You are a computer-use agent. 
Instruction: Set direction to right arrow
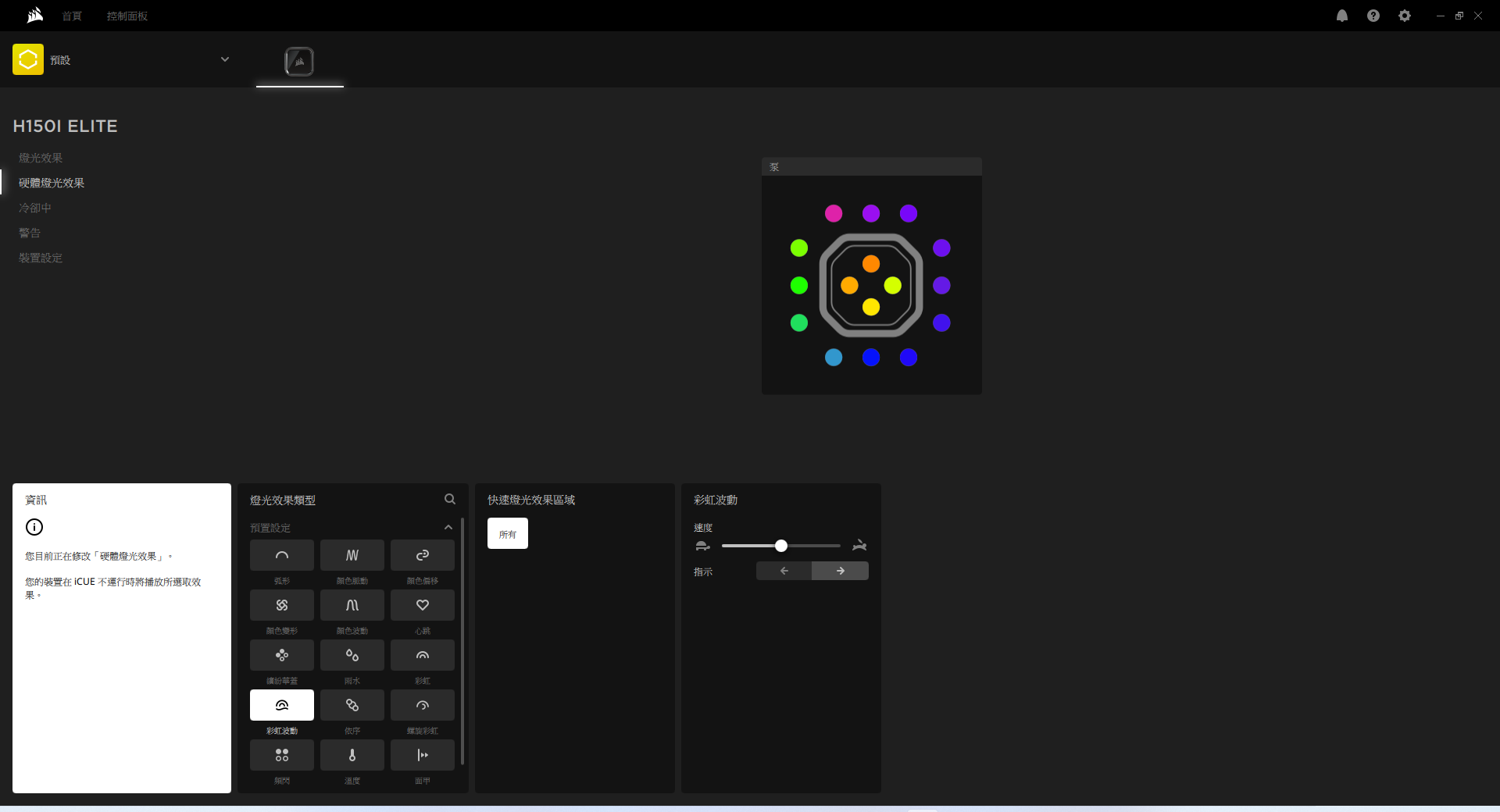point(841,571)
